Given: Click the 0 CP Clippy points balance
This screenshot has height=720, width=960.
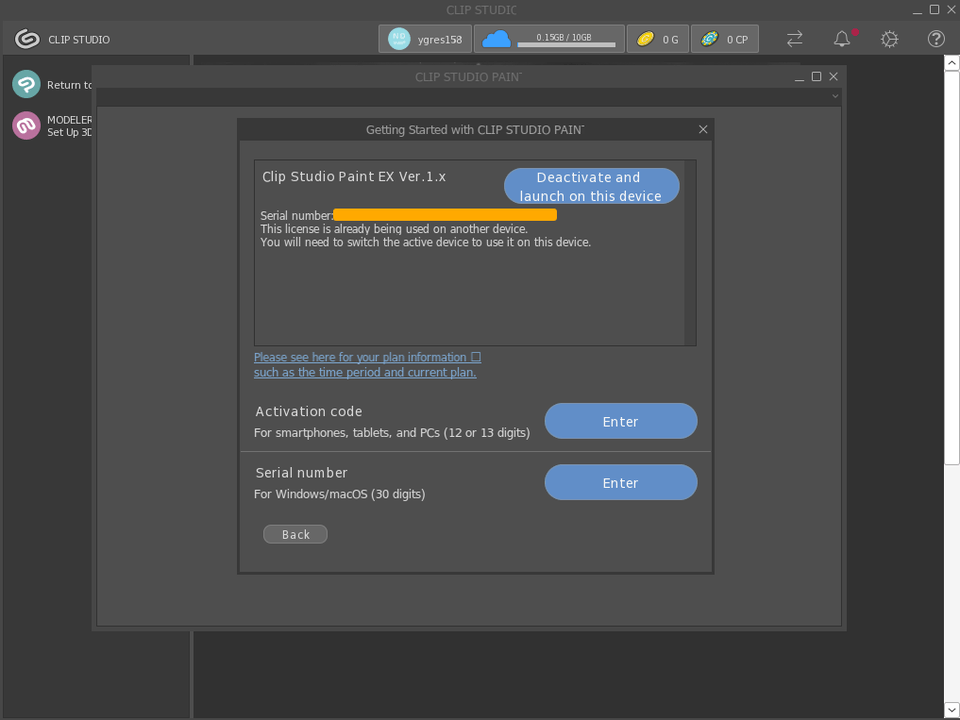Looking at the screenshot, I should point(725,39).
